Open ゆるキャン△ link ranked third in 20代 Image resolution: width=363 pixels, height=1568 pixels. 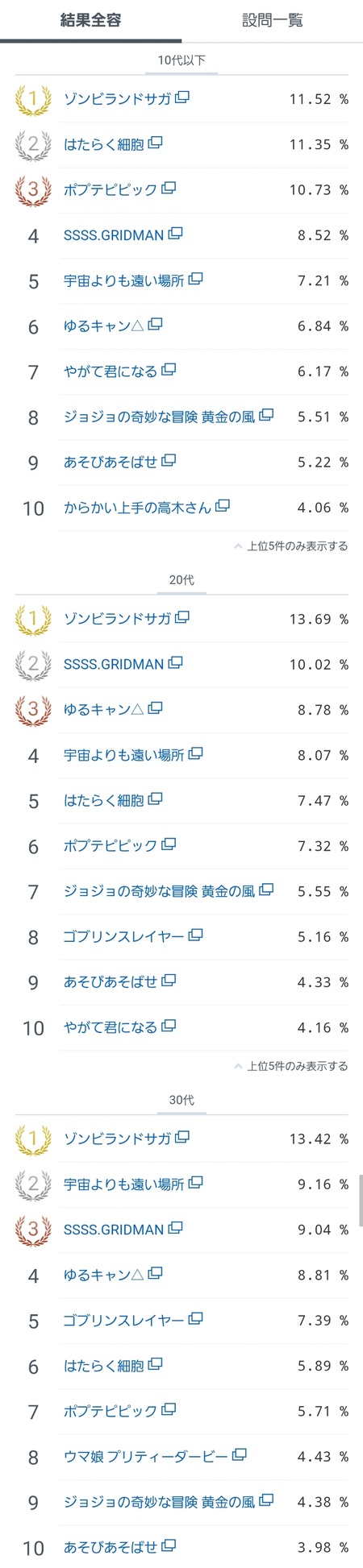(x=104, y=709)
